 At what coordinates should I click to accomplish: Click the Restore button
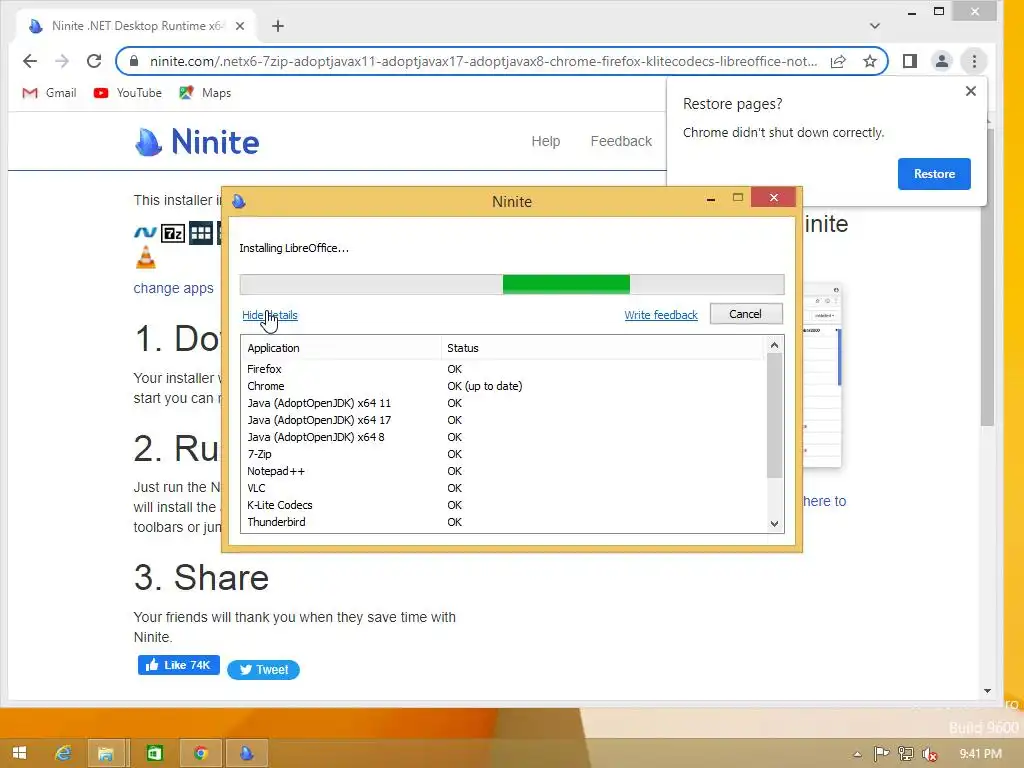934,174
